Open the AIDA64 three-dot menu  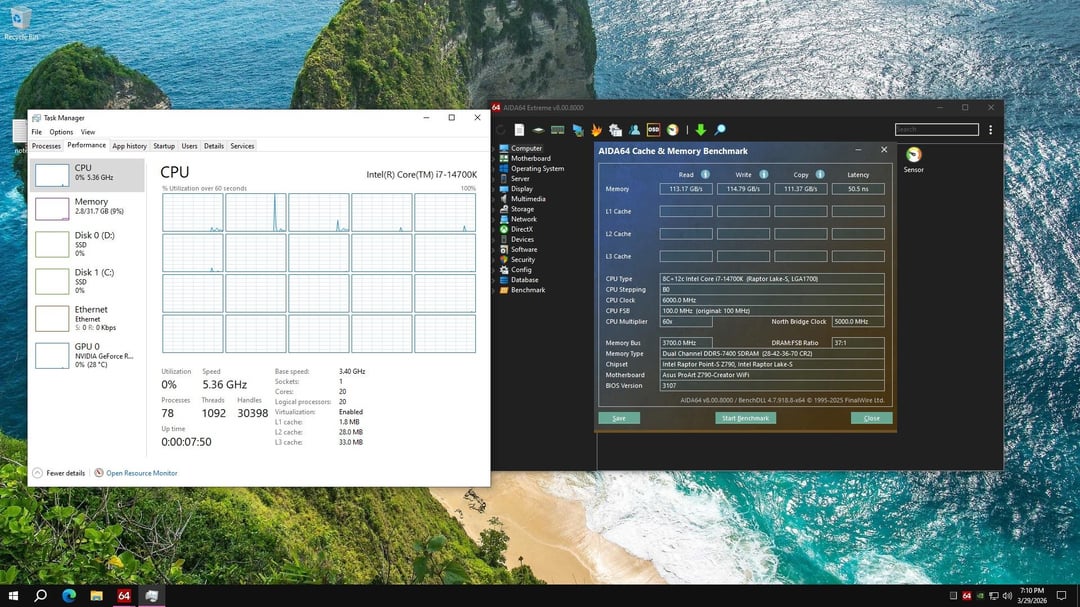click(x=990, y=130)
